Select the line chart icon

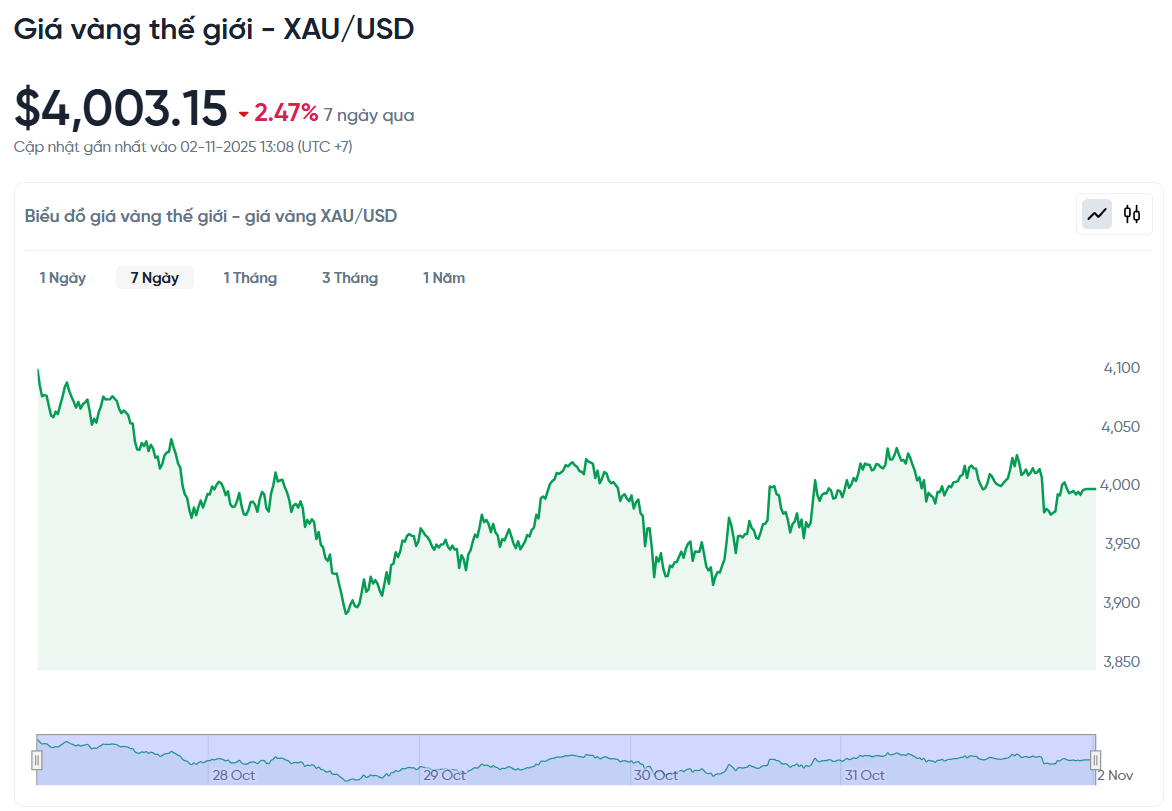(1097, 213)
